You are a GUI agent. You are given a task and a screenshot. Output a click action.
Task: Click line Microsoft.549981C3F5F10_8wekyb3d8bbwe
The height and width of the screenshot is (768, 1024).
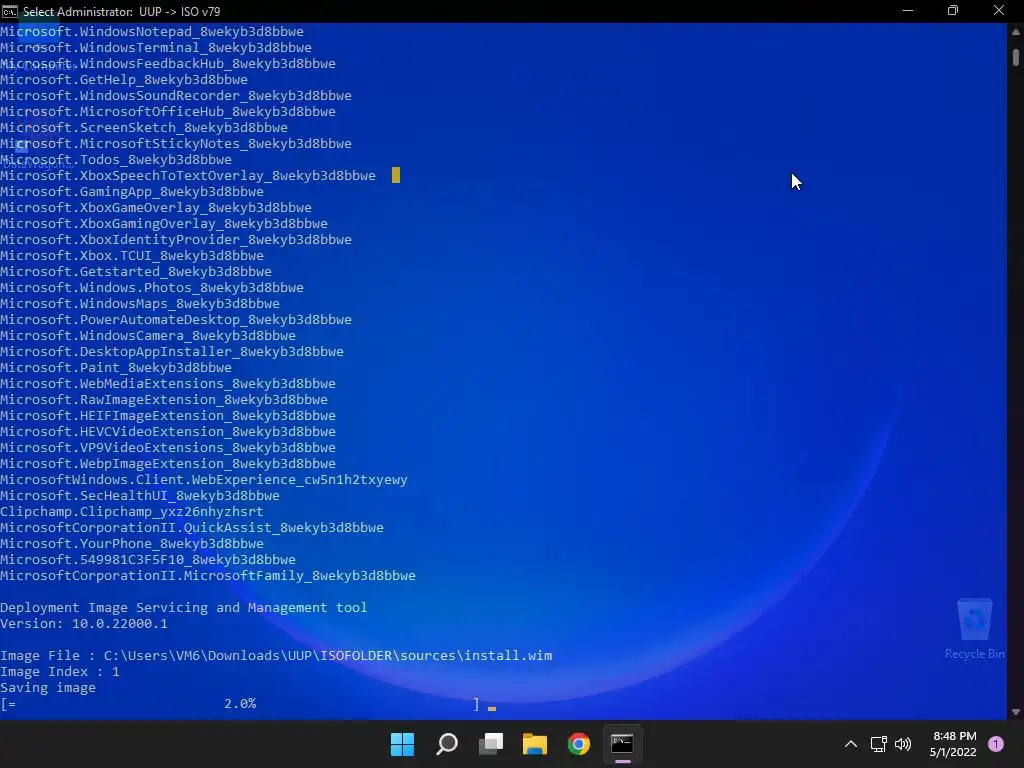click(148, 560)
